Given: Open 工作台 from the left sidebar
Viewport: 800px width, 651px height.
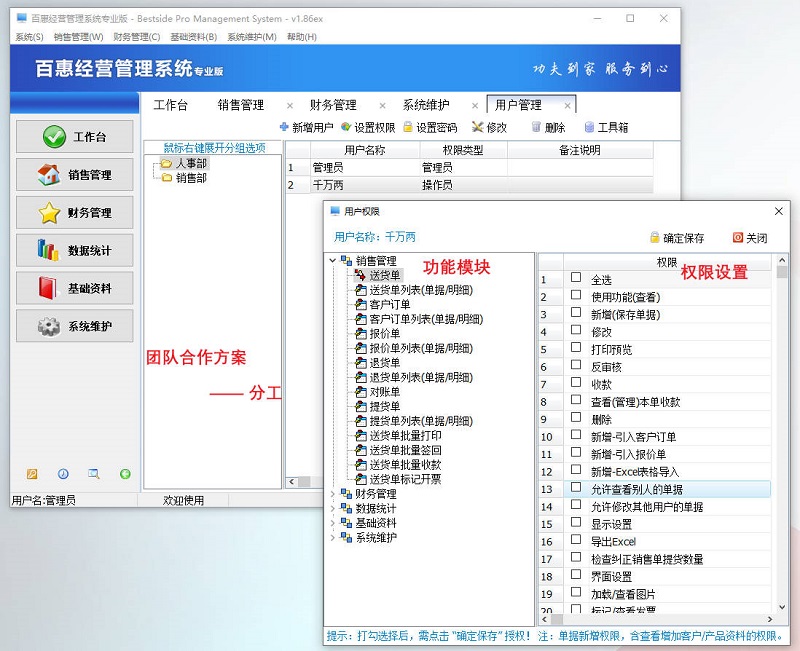Looking at the screenshot, I should pos(74,137).
